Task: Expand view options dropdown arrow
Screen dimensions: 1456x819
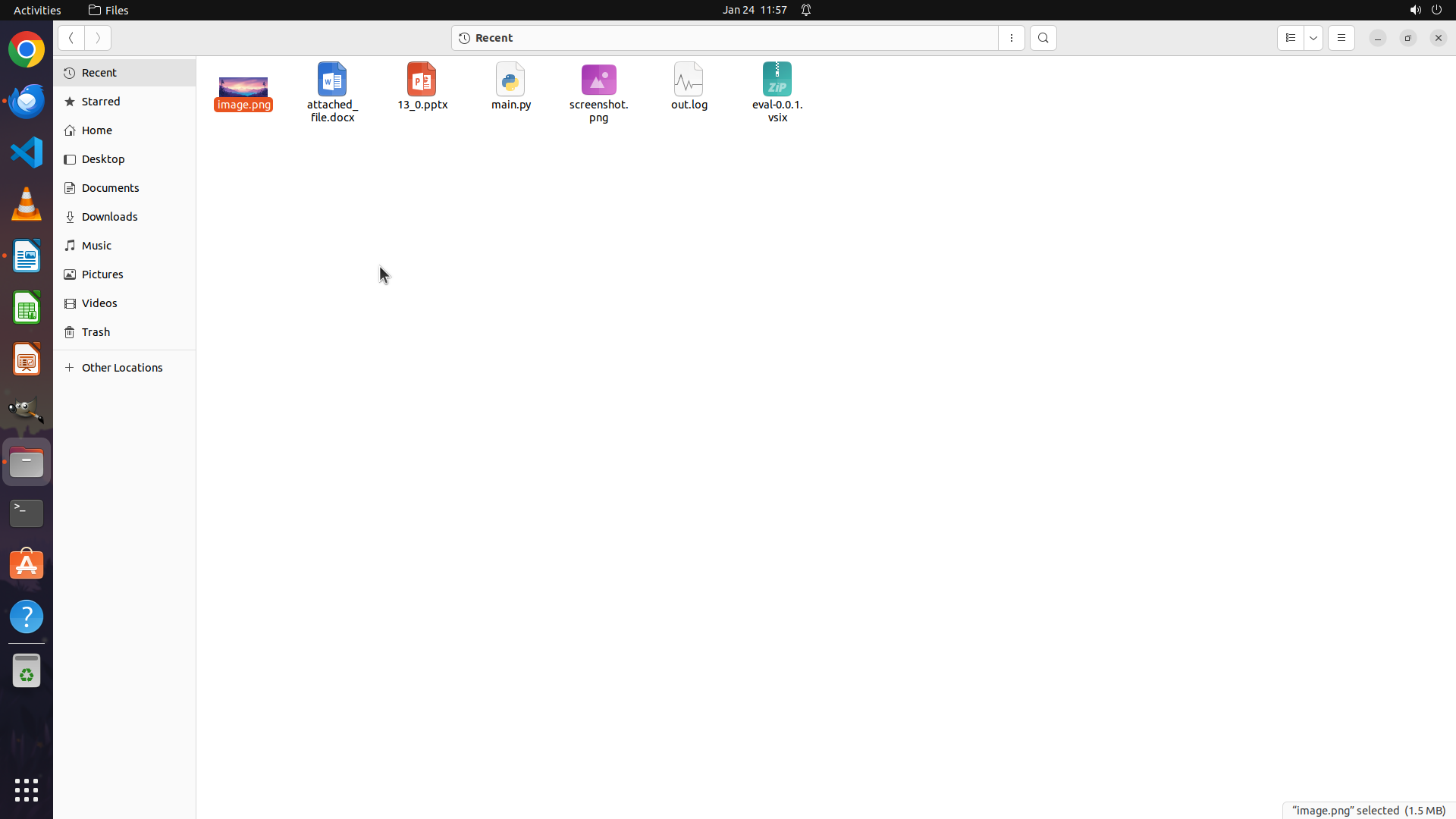Action: coord(1313,38)
